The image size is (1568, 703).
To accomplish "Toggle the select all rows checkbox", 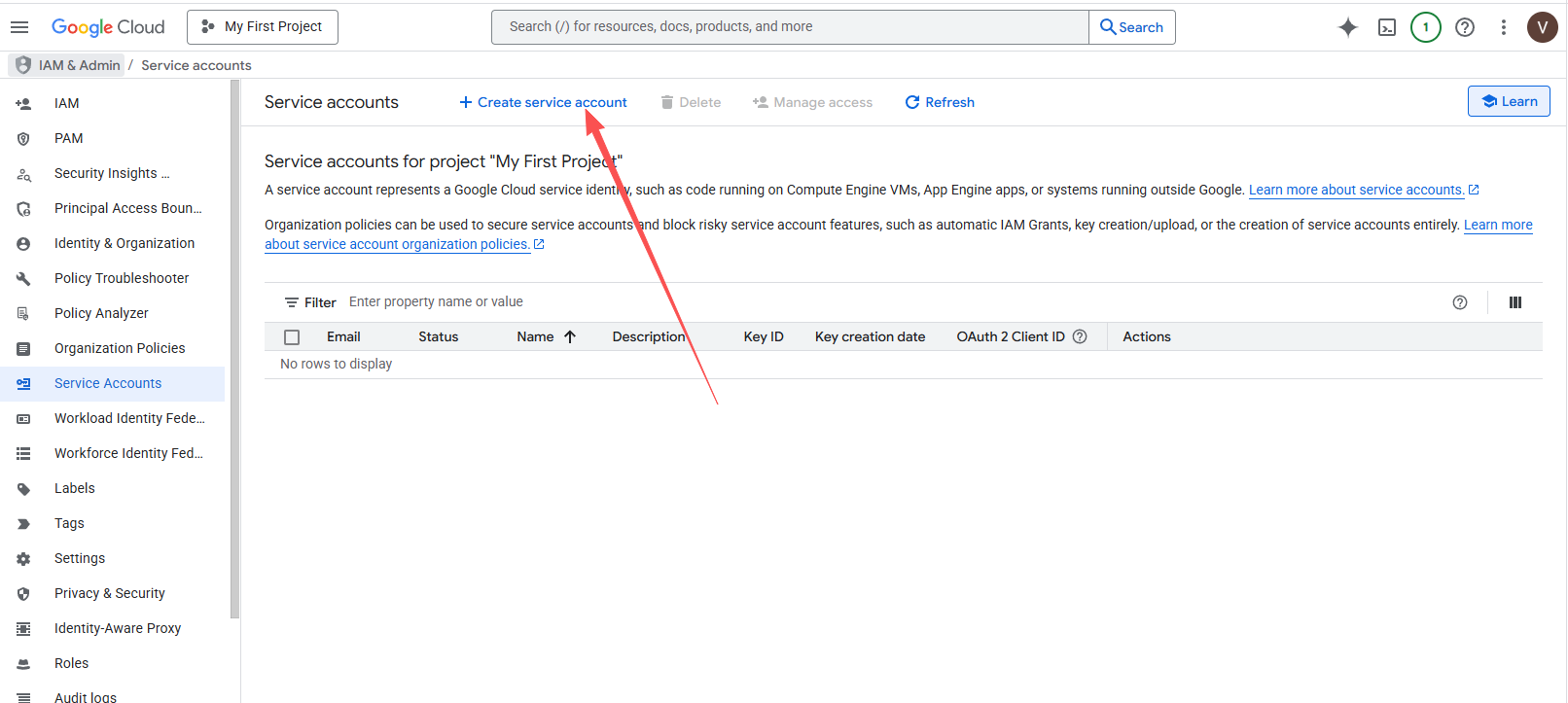I will 292,337.
